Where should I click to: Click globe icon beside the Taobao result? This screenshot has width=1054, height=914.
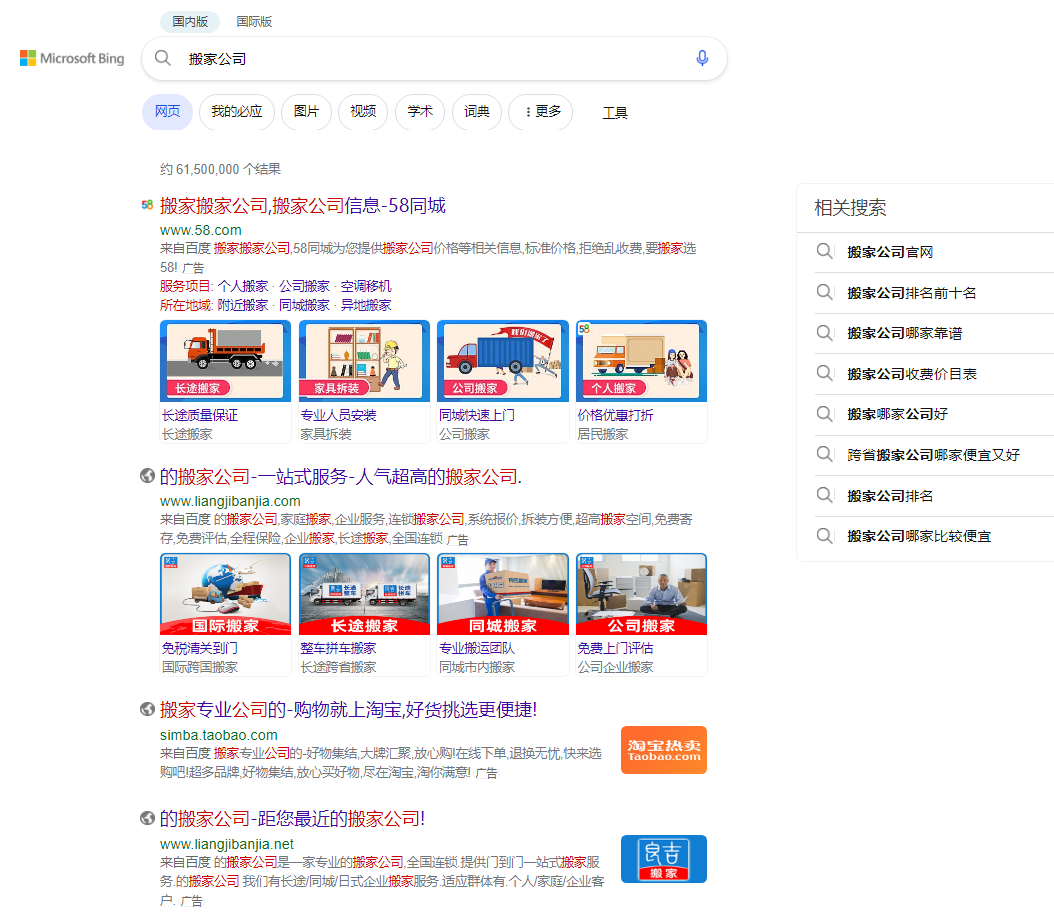point(147,709)
